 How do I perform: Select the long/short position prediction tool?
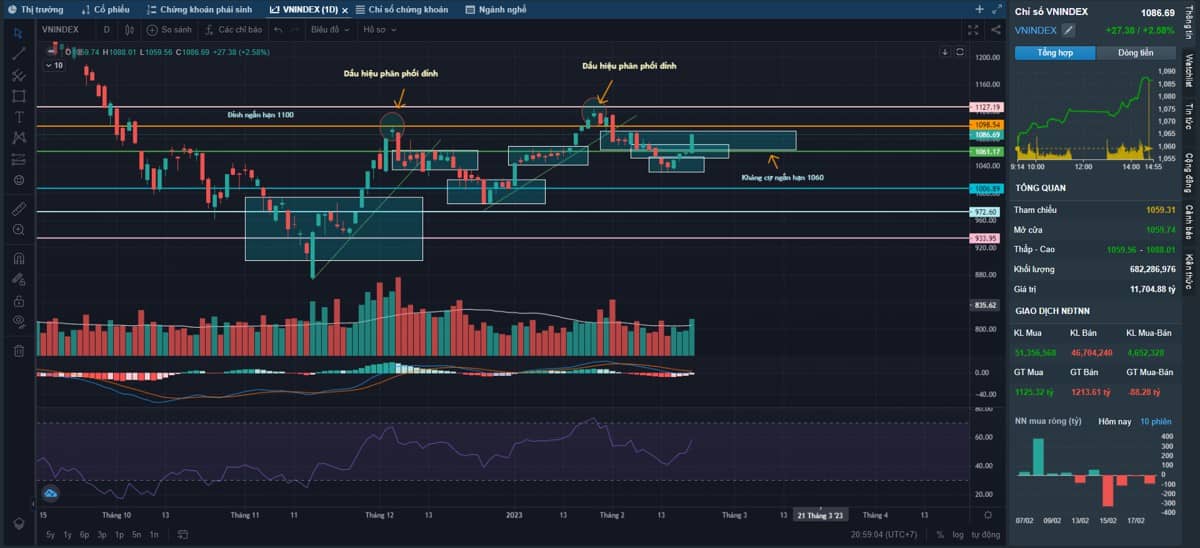point(18,159)
